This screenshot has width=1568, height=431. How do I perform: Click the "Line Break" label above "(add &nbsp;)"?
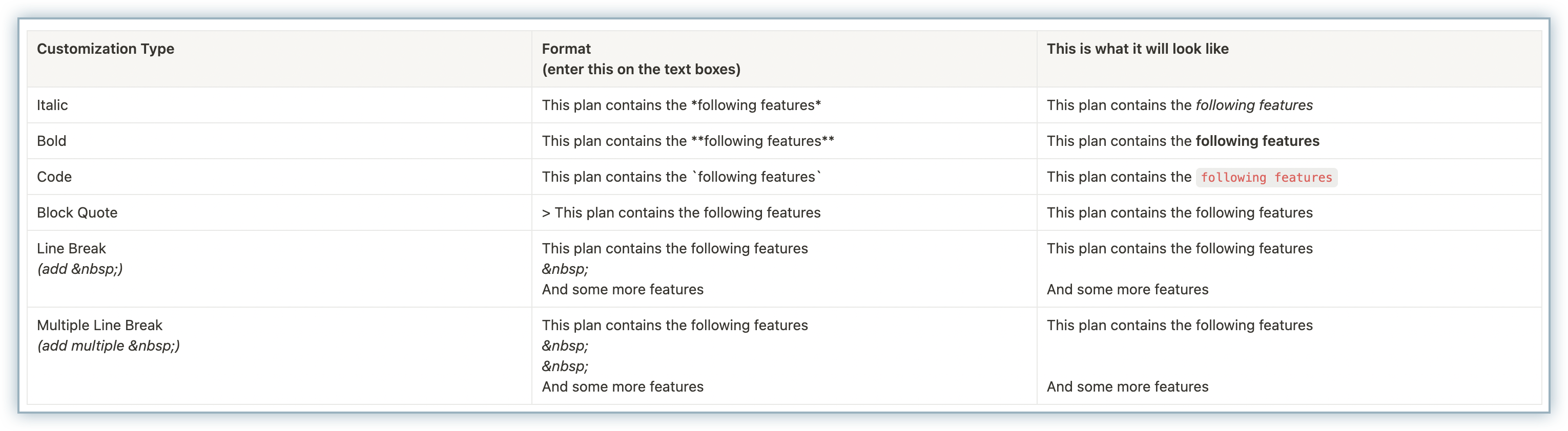coord(71,249)
